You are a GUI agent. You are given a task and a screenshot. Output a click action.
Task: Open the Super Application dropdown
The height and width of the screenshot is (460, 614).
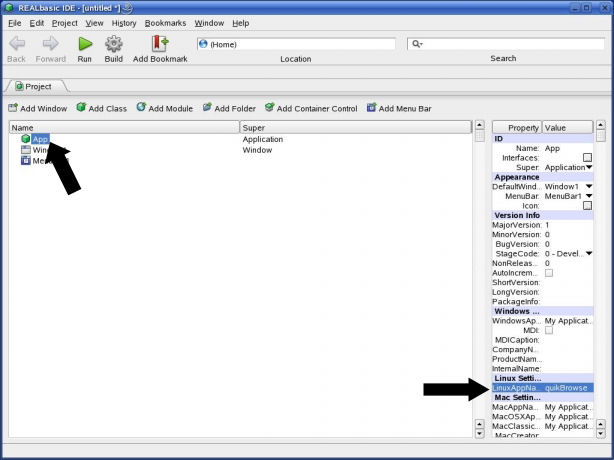coord(589,168)
